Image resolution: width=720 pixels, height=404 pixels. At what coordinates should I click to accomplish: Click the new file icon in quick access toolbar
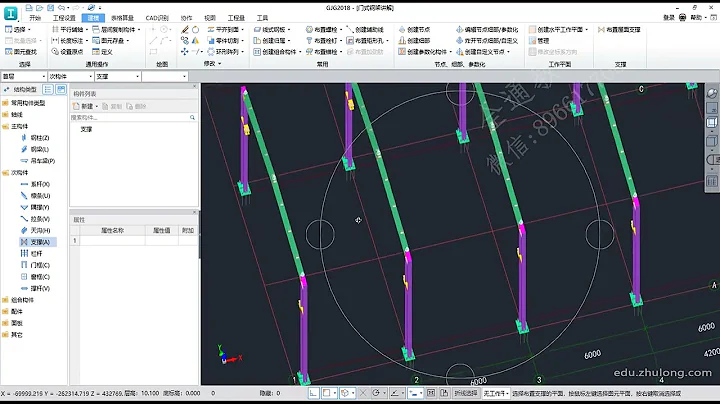pos(29,7)
